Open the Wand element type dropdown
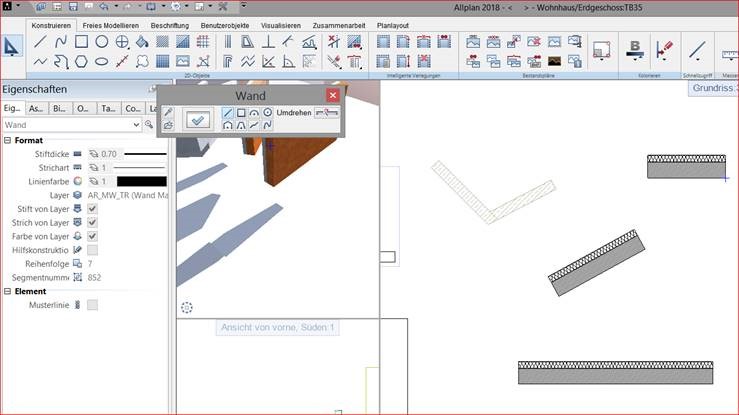 click(135, 125)
